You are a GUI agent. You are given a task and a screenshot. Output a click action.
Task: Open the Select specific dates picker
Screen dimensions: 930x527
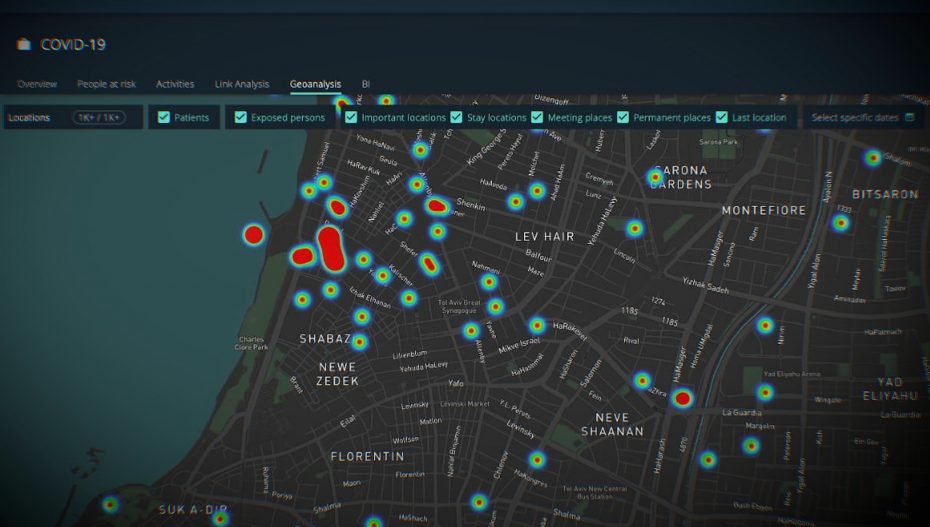(855, 118)
